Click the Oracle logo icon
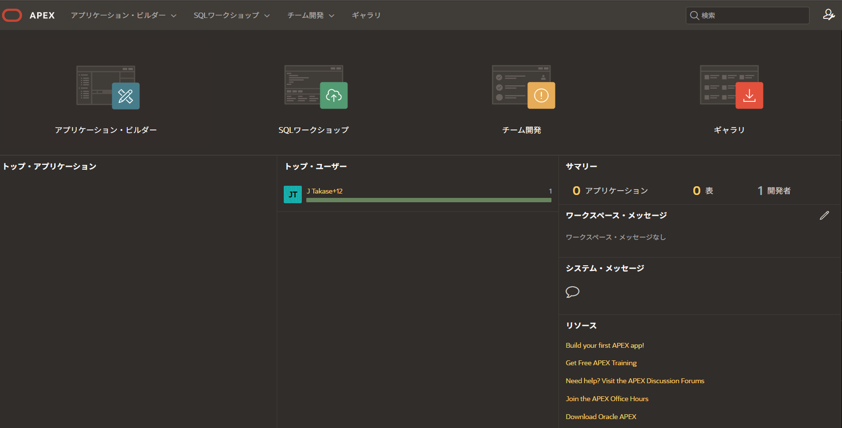 [x=12, y=15]
